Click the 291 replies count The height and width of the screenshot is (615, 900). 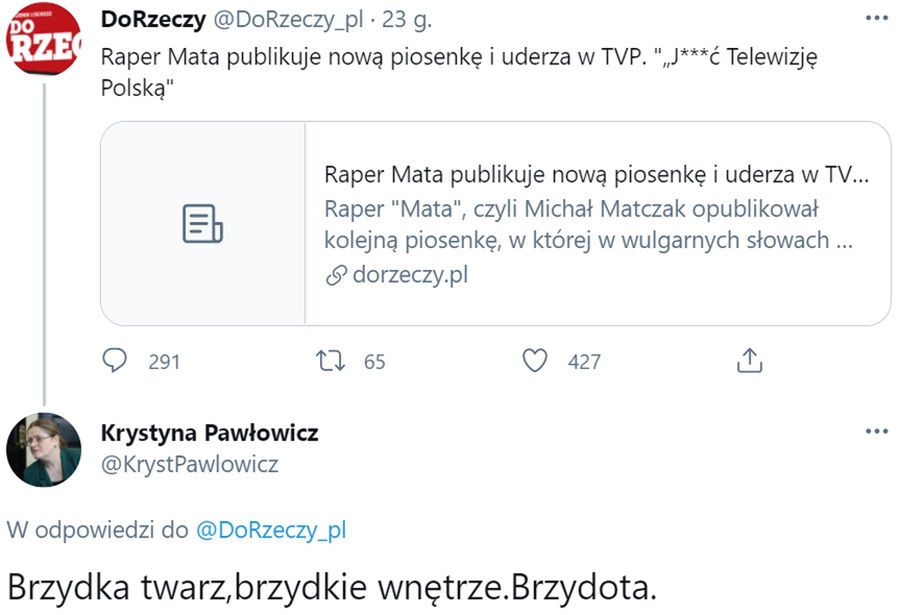click(x=164, y=362)
